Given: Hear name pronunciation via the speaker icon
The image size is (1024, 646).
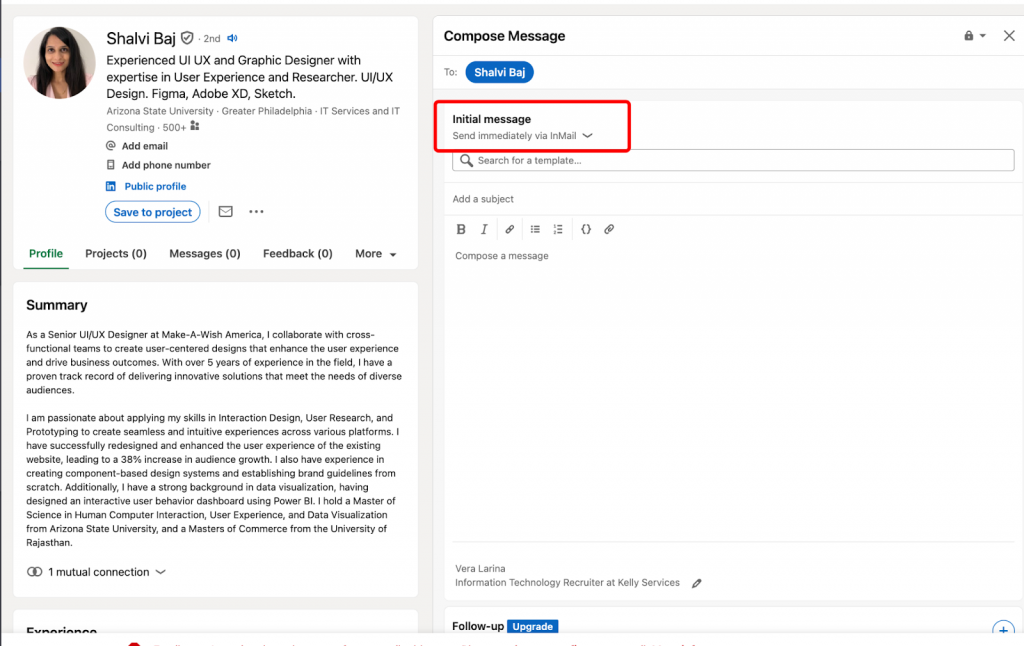Looking at the screenshot, I should click(x=231, y=38).
